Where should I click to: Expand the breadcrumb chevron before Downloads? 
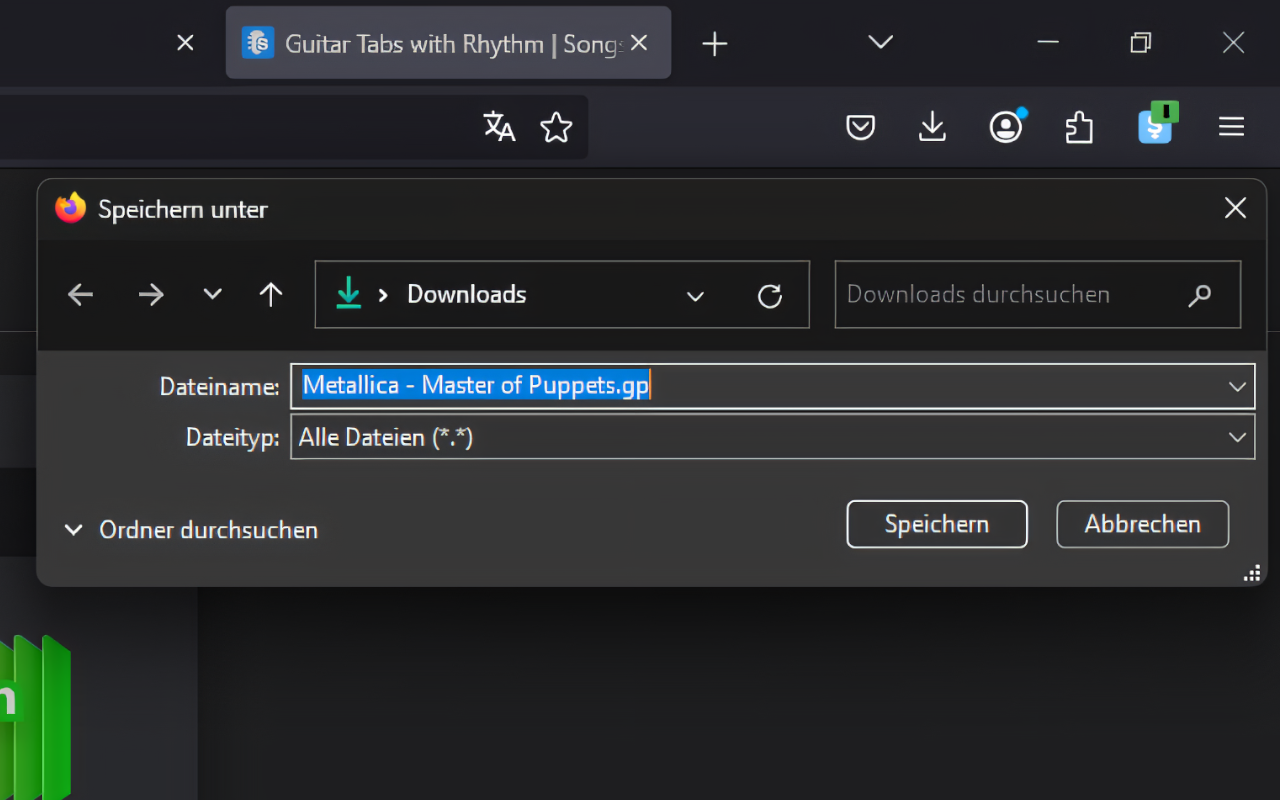[x=383, y=295]
